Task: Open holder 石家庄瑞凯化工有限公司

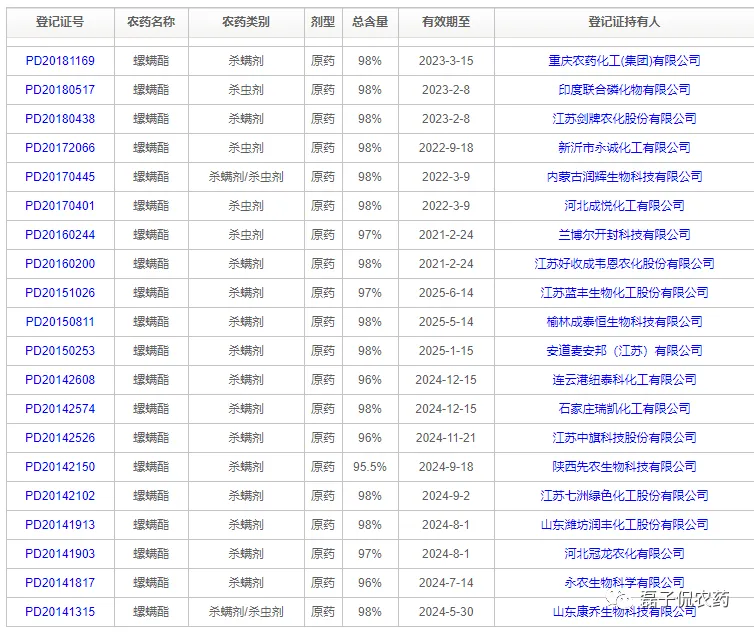Action: [x=624, y=409]
